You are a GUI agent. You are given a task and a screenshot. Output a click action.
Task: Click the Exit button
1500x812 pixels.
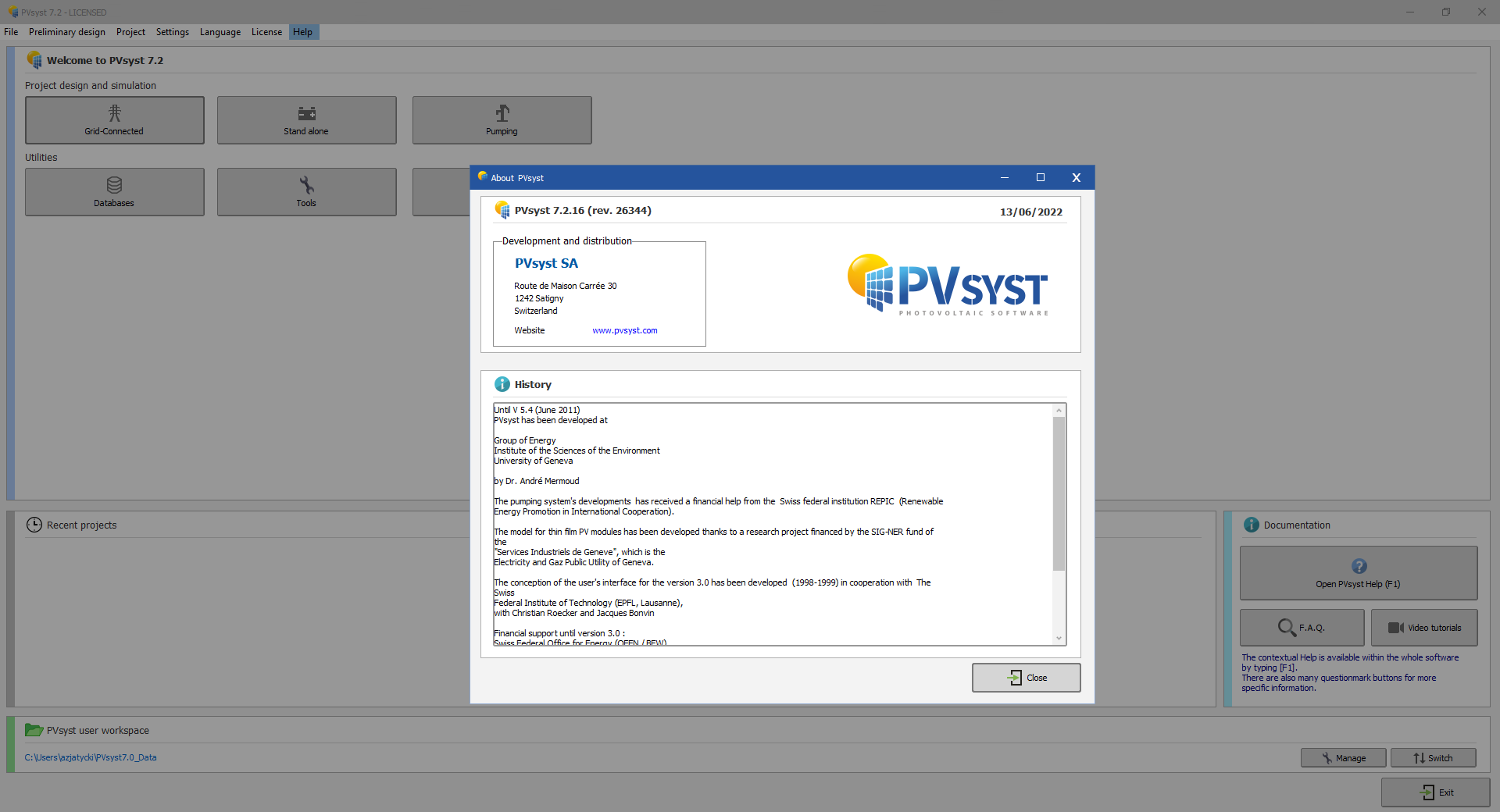coord(1436,792)
